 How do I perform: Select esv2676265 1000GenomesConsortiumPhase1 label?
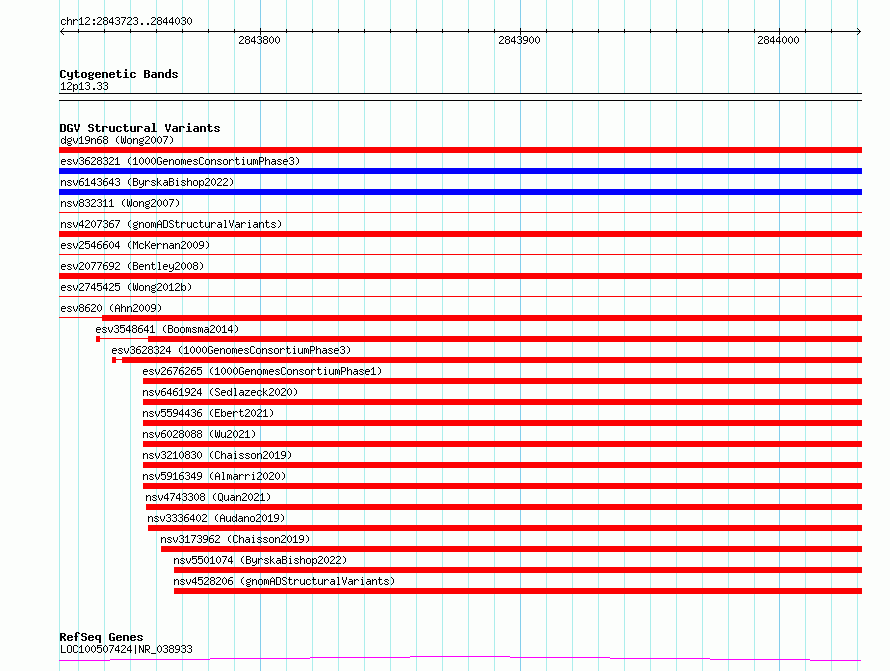(262, 371)
